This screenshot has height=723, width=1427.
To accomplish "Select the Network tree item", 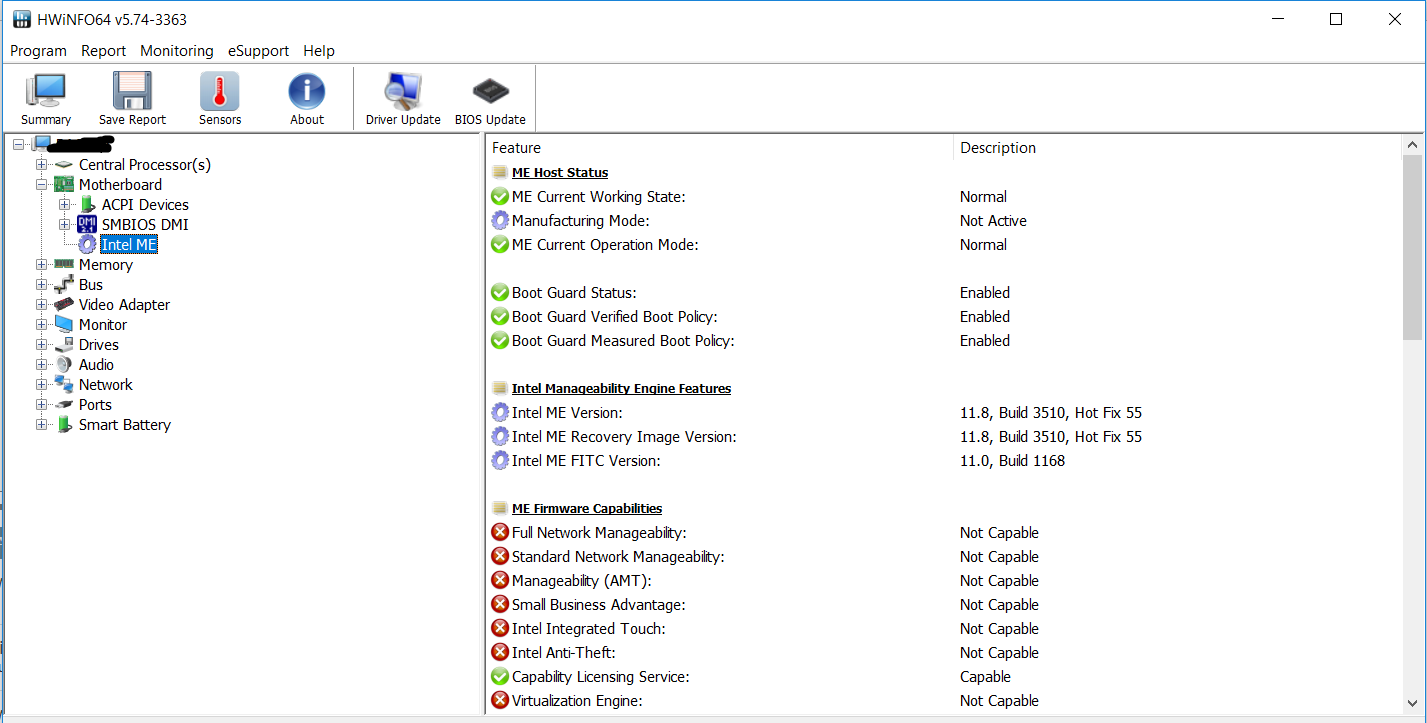I will [x=105, y=385].
